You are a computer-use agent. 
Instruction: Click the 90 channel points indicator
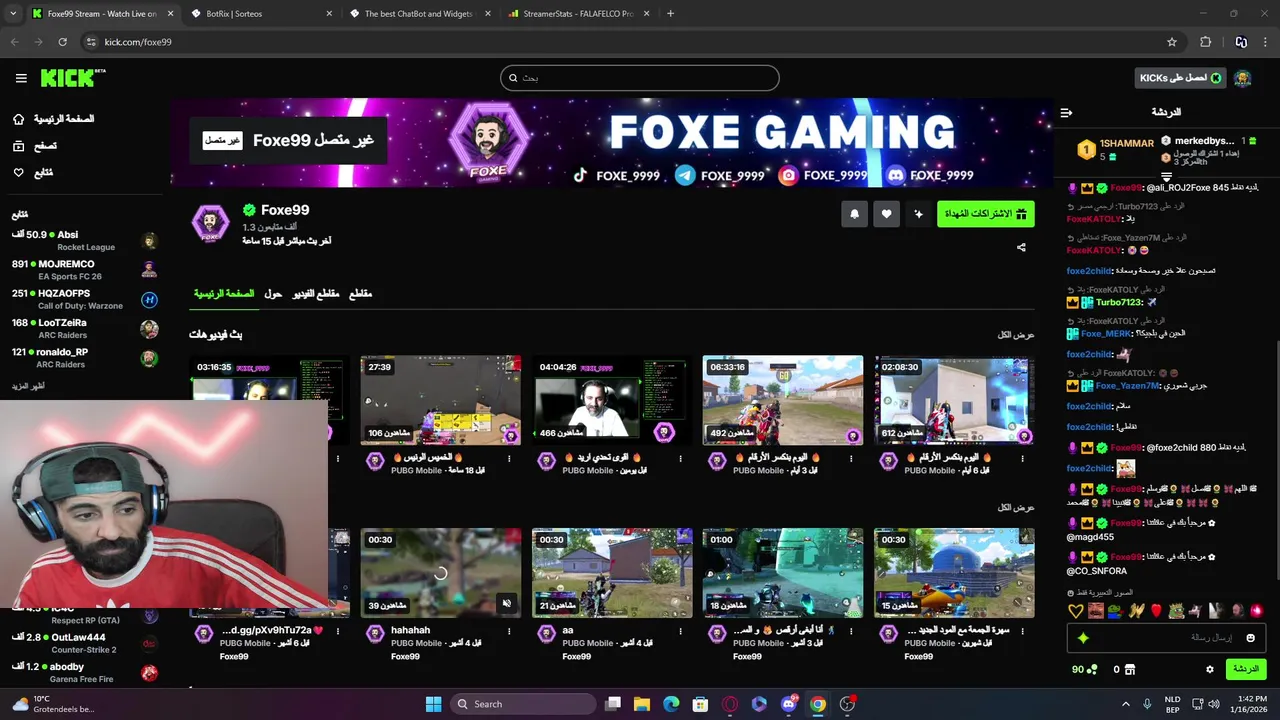coord(1085,669)
